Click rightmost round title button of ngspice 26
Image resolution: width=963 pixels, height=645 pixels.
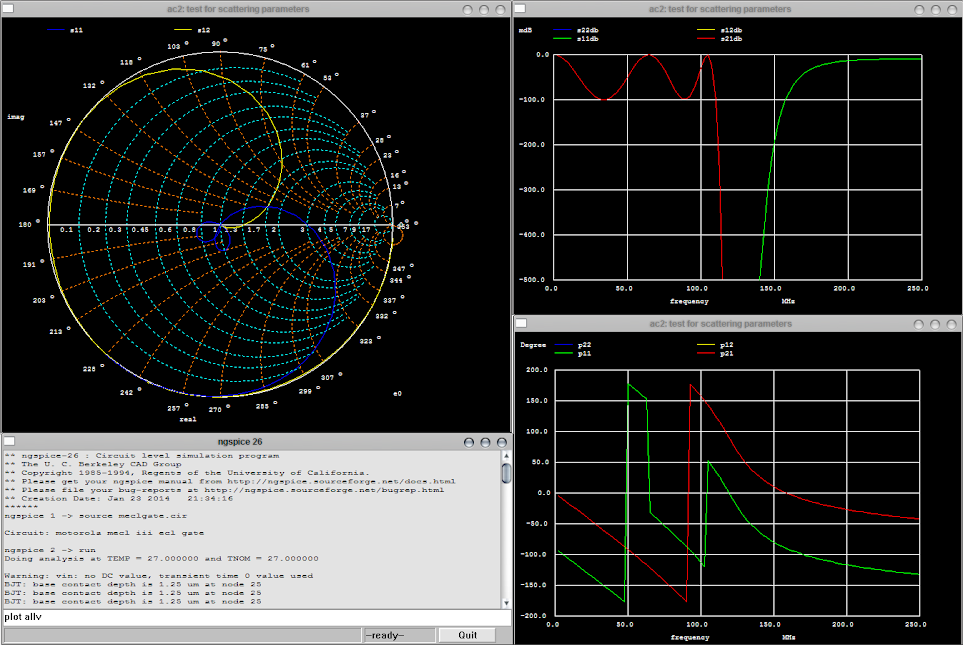click(x=502, y=442)
